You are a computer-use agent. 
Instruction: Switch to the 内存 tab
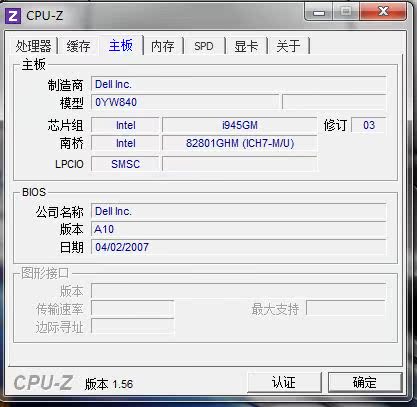coord(163,46)
